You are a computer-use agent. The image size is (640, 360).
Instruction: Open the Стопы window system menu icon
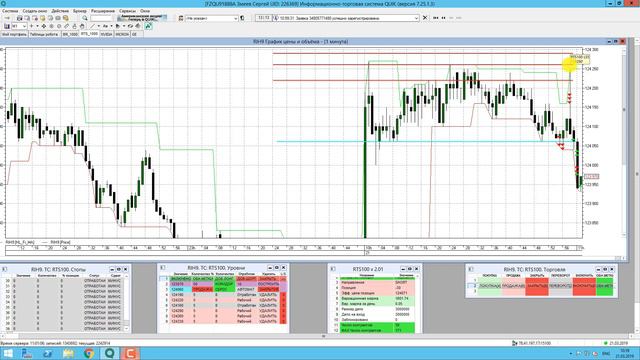click(5, 269)
